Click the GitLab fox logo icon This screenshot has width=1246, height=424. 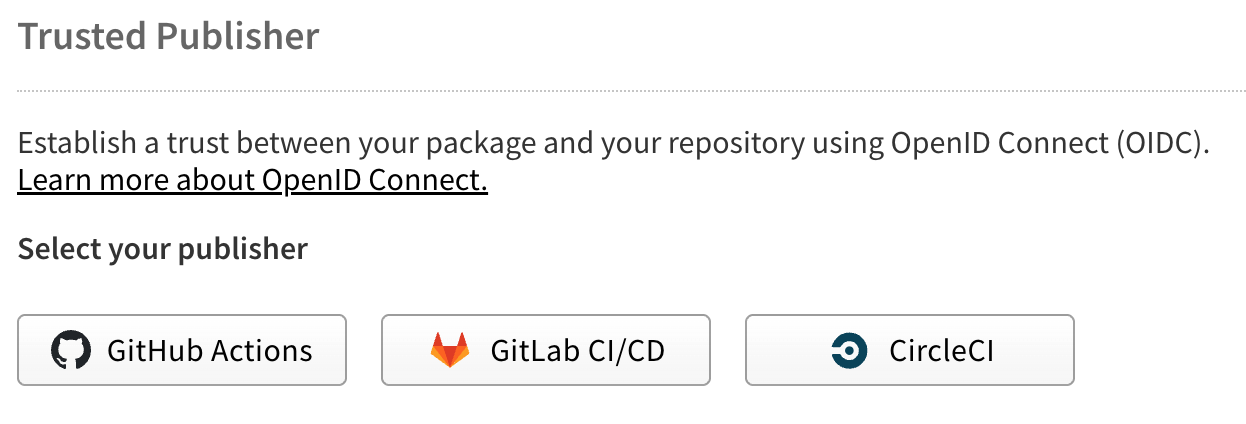click(449, 350)
